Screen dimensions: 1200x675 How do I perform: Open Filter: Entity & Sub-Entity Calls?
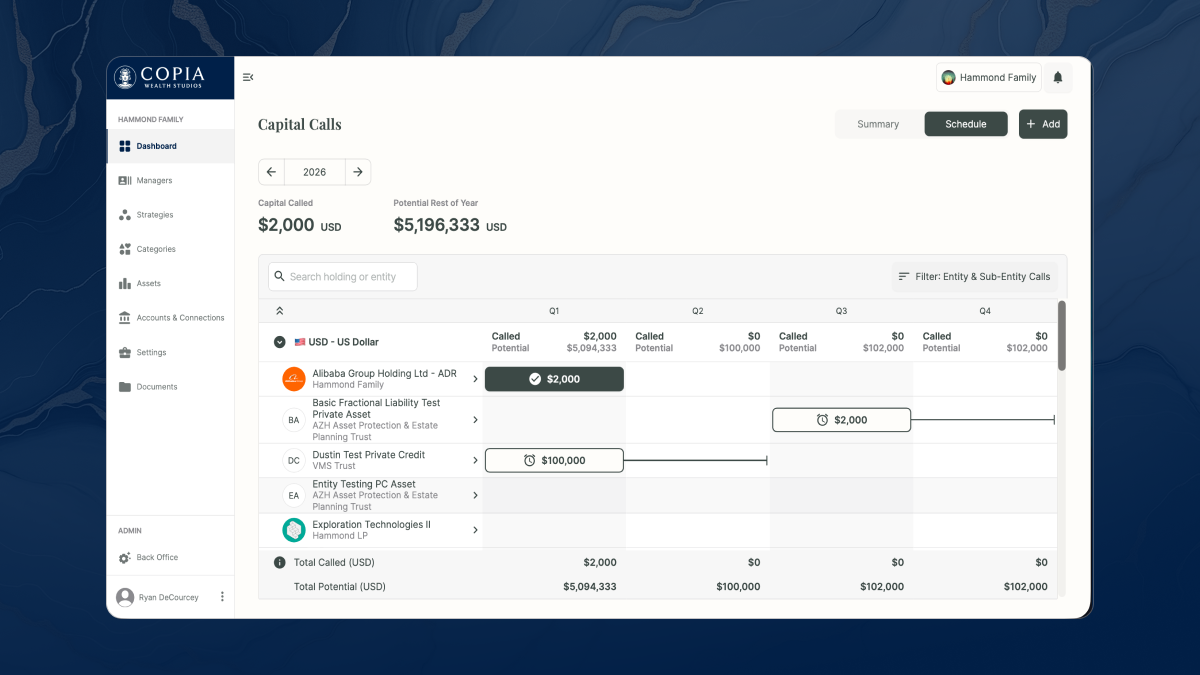point(974,277)
